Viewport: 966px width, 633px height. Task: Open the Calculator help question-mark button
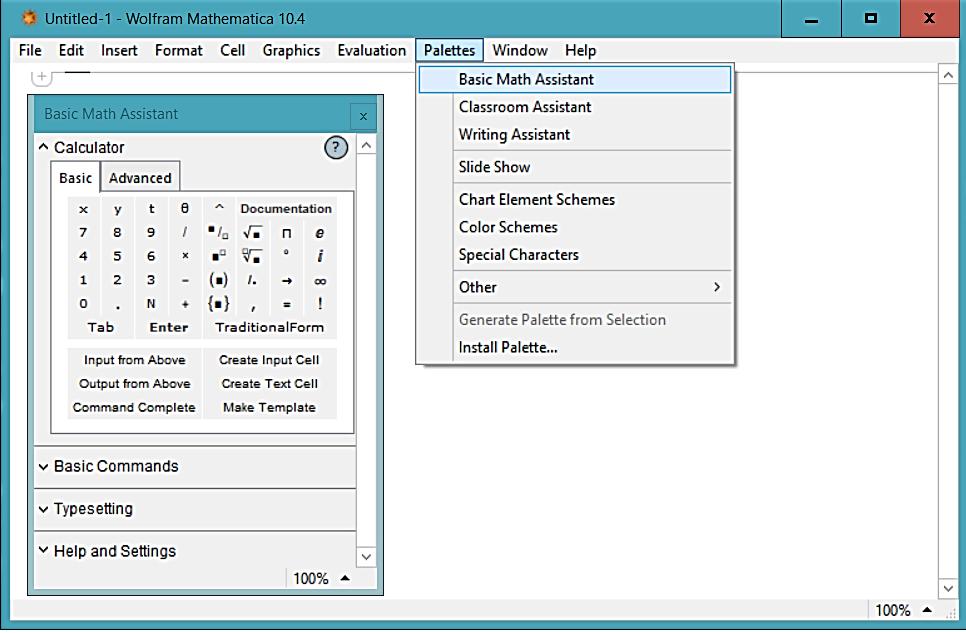coord(336,147)
